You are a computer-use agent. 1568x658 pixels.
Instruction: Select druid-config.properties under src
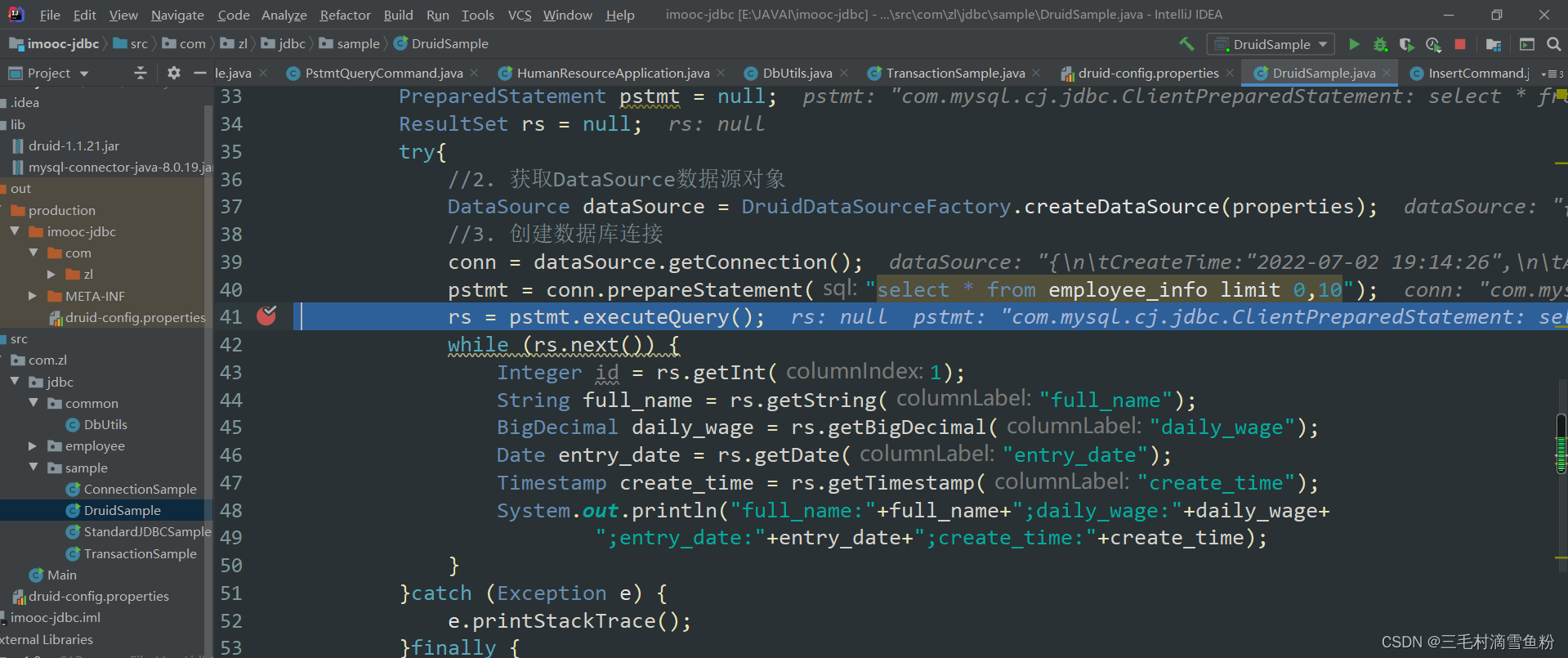(99, 596)
